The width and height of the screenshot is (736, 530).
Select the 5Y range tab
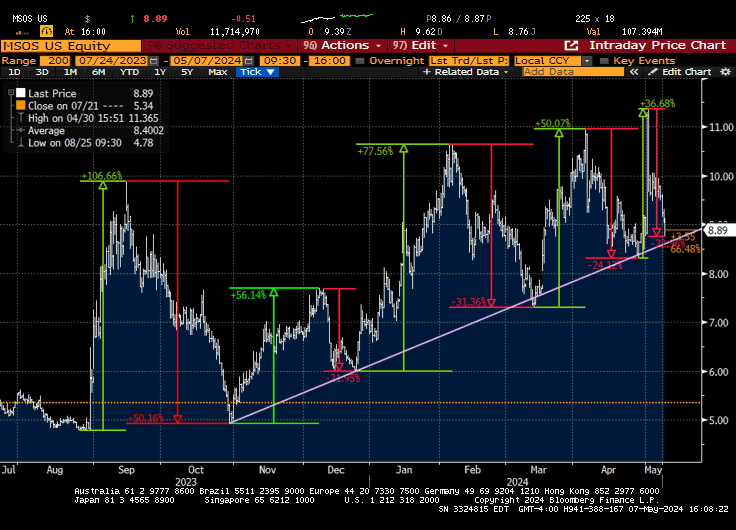(x=187, y=72)
